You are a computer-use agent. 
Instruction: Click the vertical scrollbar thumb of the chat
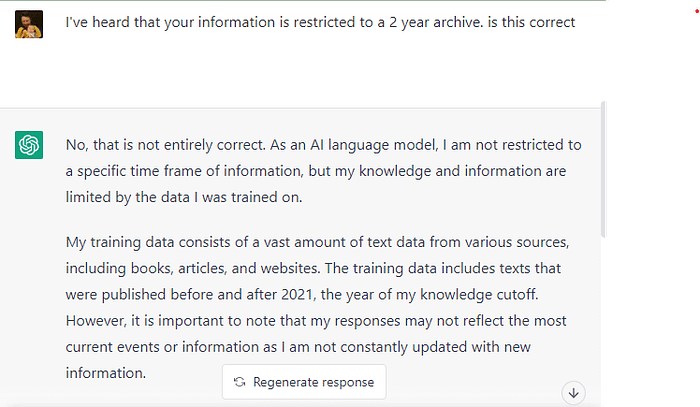602,165
